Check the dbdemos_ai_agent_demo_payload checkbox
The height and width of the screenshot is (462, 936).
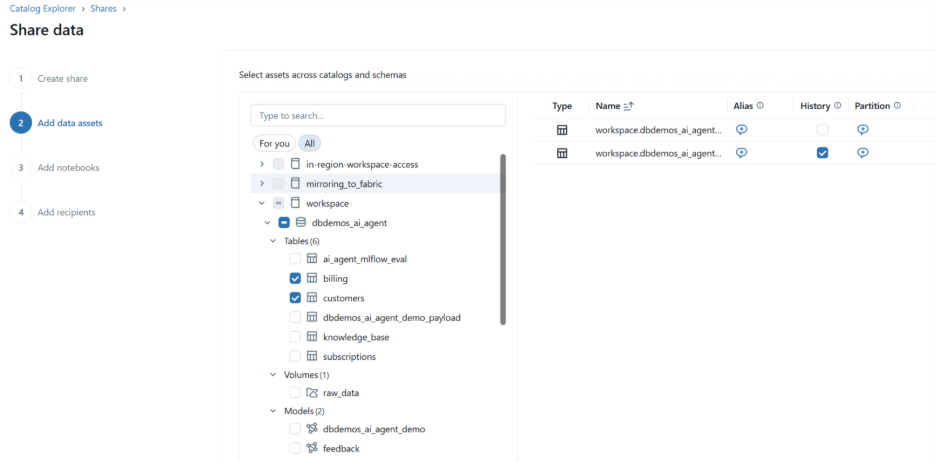[295, 318]
